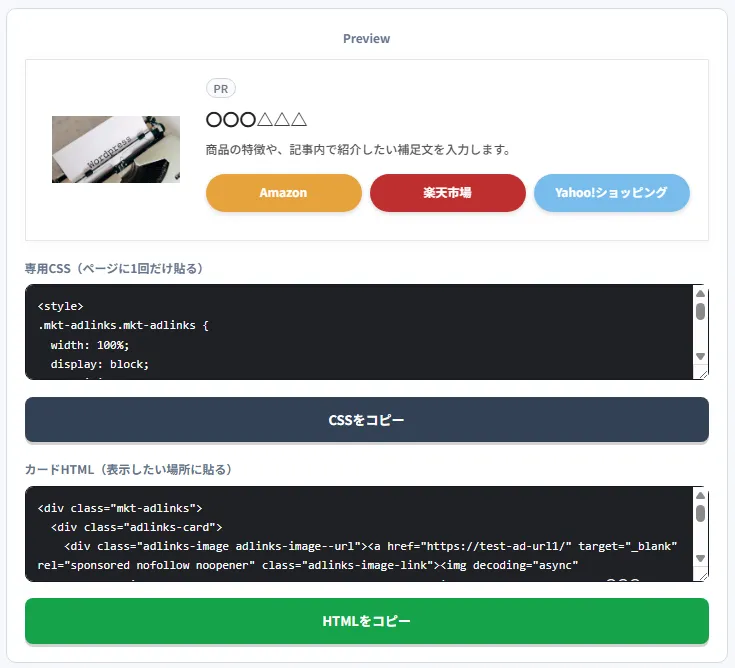Click scroll-up arrow of CSS code box
The width and height of the screenshot is (735, 668).
[x=700, y=293]
